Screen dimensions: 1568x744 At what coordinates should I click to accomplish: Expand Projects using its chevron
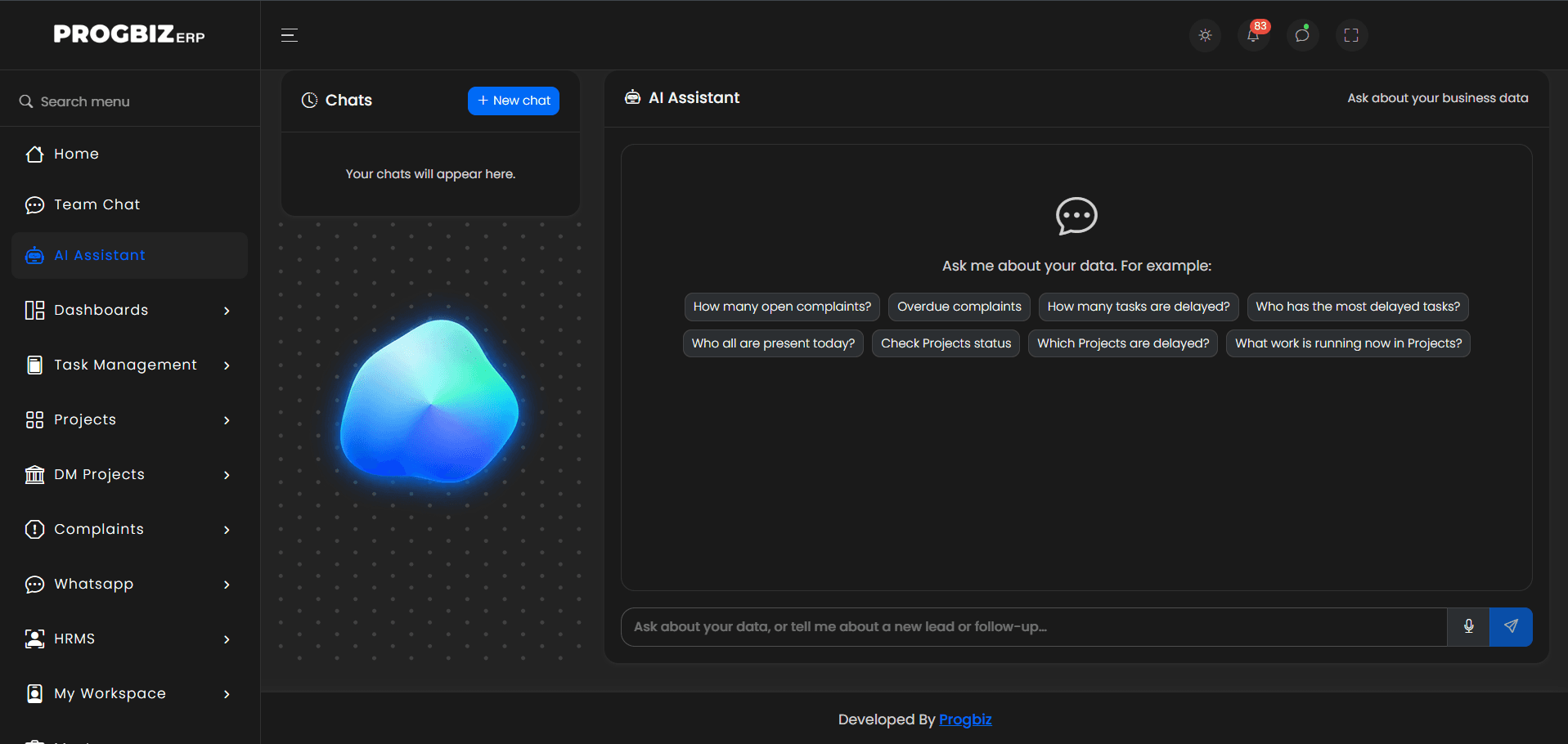(227, 420)
